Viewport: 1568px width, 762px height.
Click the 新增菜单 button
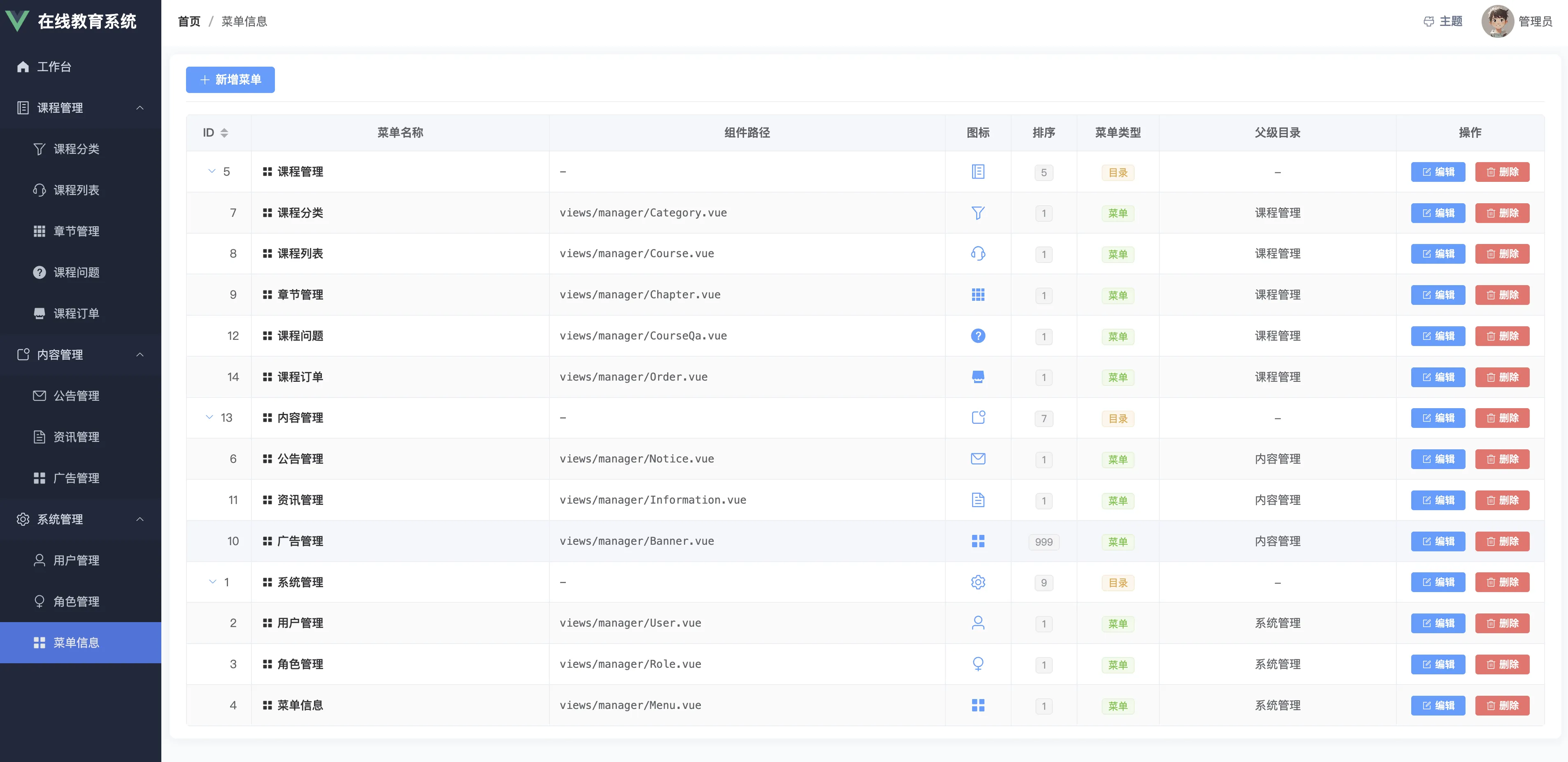coord(230,80)
